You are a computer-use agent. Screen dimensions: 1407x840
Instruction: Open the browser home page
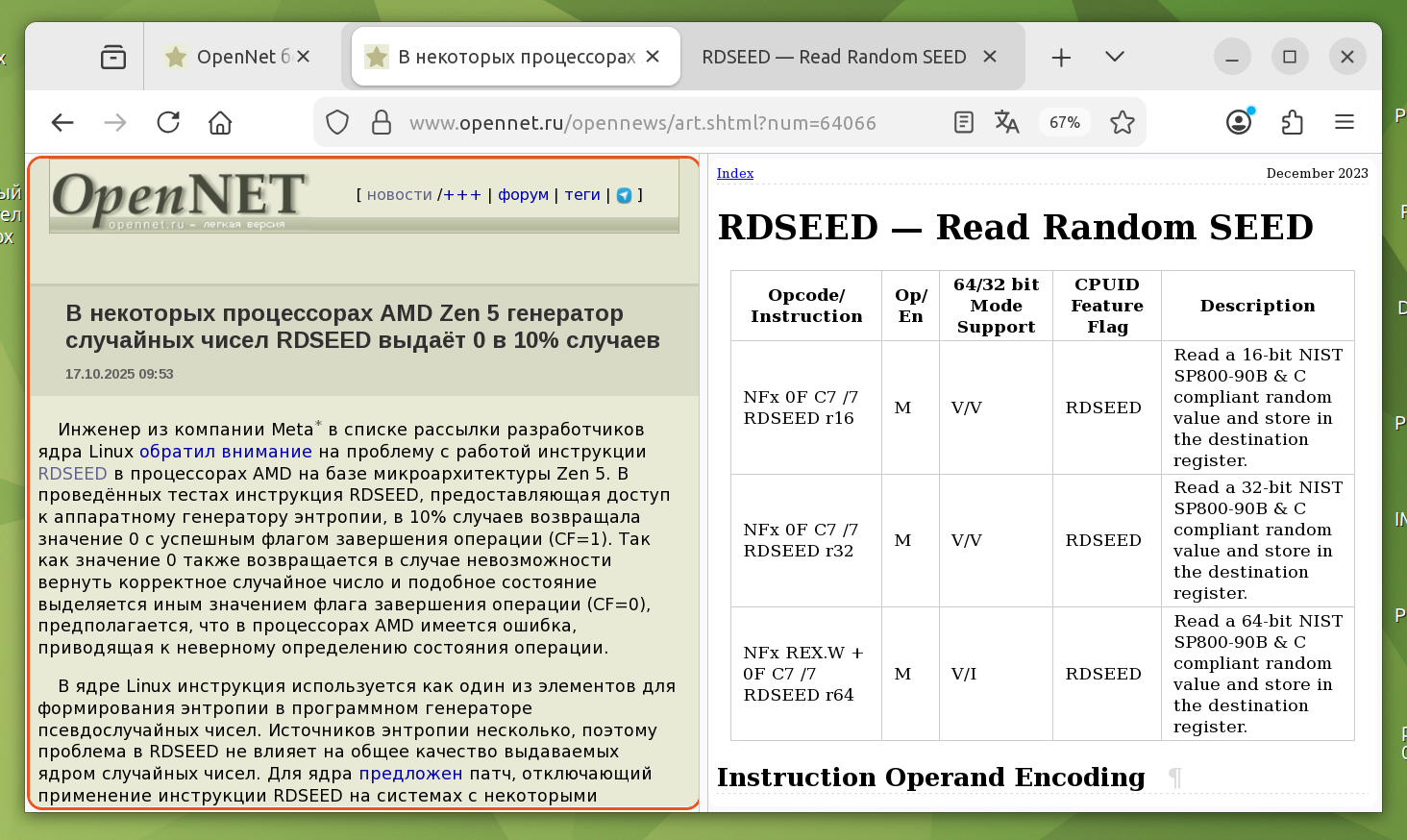point(220,123)
